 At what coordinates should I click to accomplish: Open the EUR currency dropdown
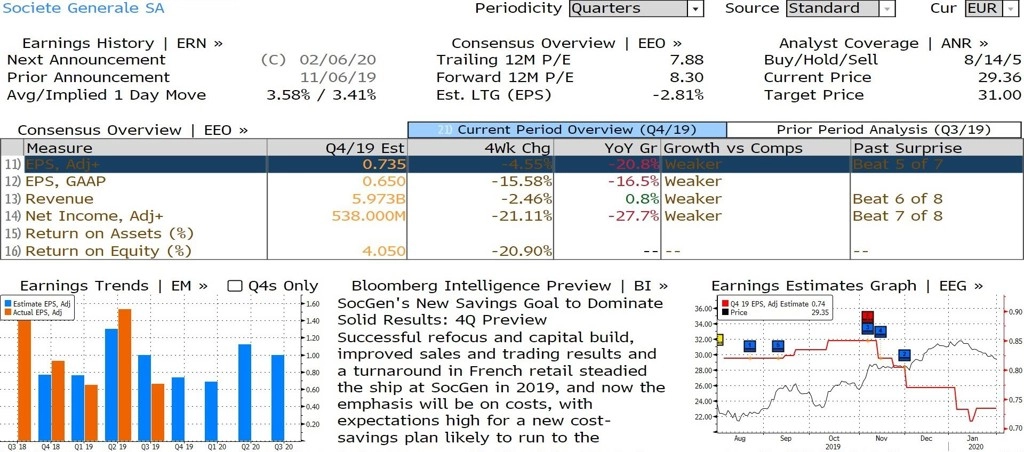991,8
